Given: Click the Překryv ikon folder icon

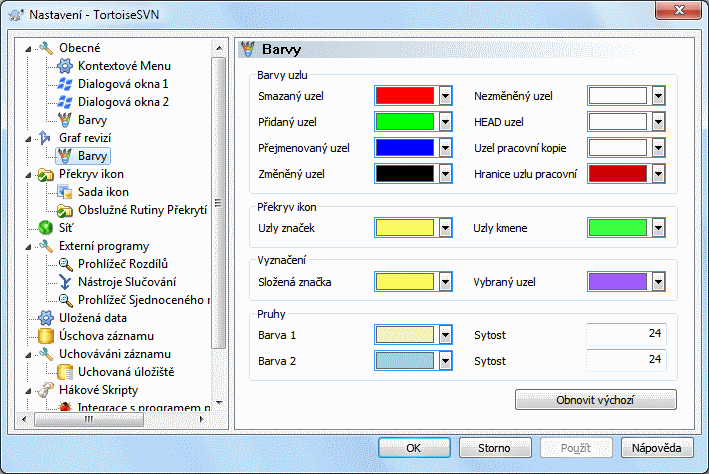Looking at the screenshot, I should pyautogui.click(x=46, y=174).
